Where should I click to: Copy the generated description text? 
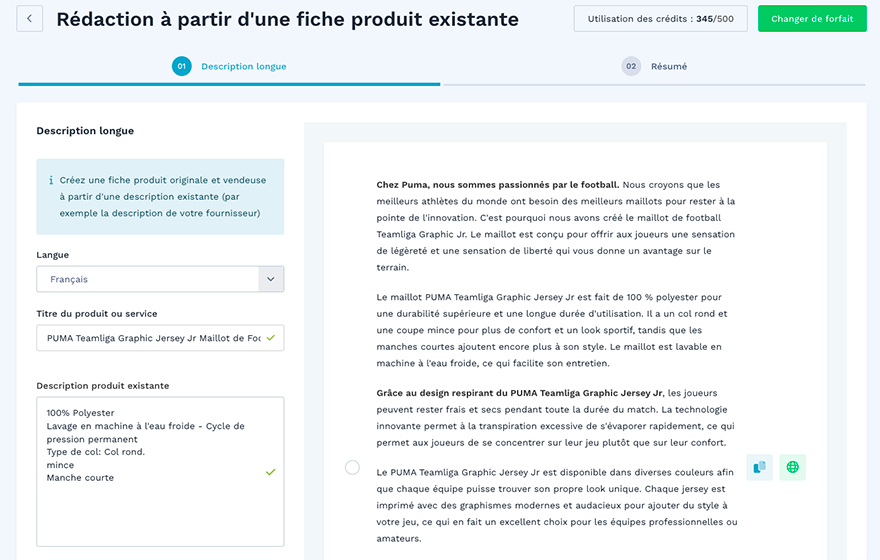tap(759, 467)
